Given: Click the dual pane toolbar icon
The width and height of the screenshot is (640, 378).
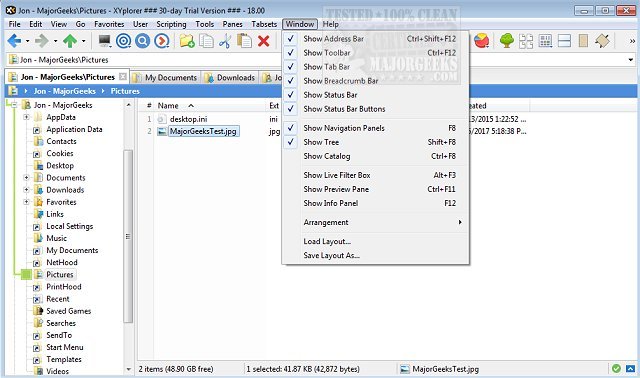Looking at the screenshot, I should pyautogui.click(x=564, y=41).
